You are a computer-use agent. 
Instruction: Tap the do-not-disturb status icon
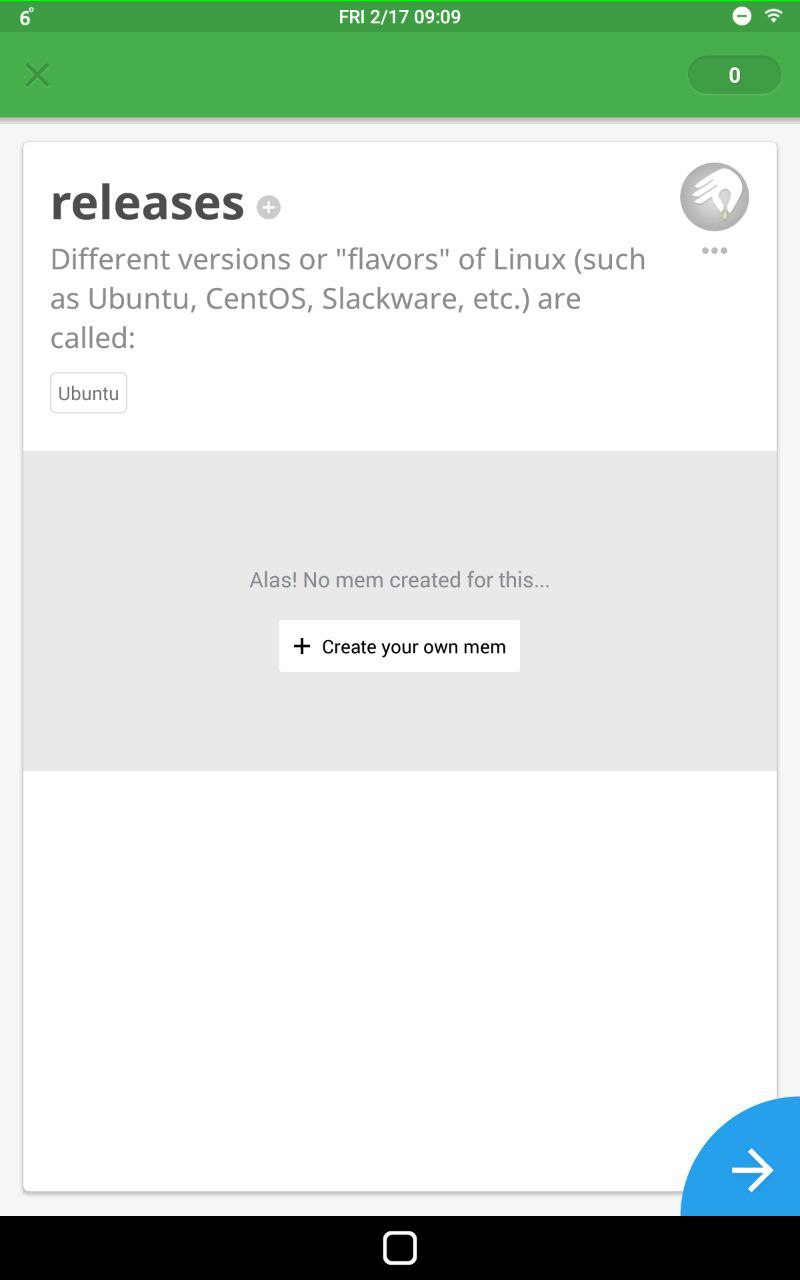coord(742,16)
